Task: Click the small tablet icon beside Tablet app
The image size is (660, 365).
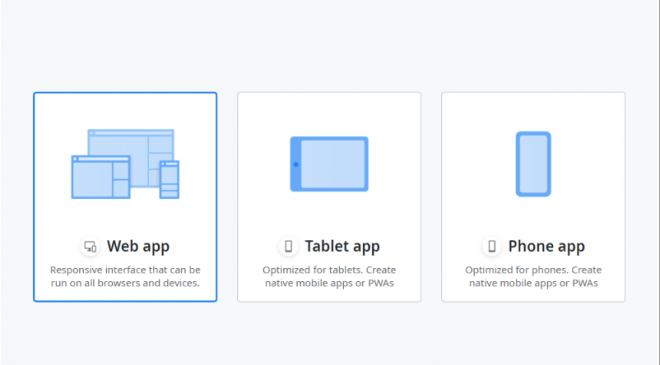Action: pos(288,246)
